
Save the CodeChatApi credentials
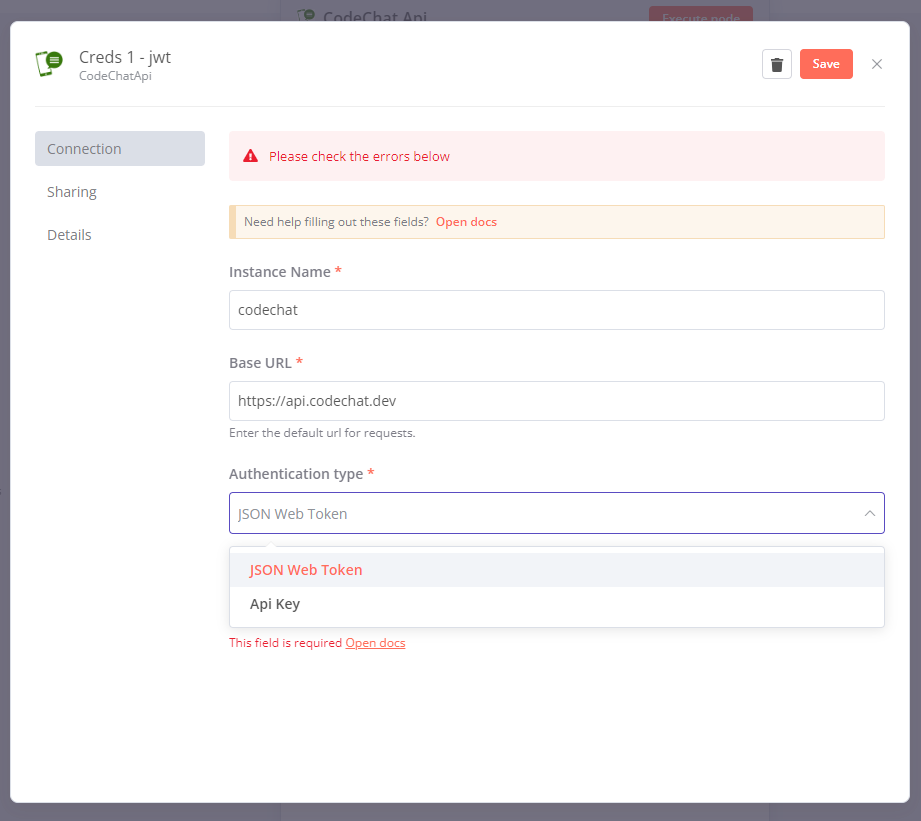click(826, 63)
